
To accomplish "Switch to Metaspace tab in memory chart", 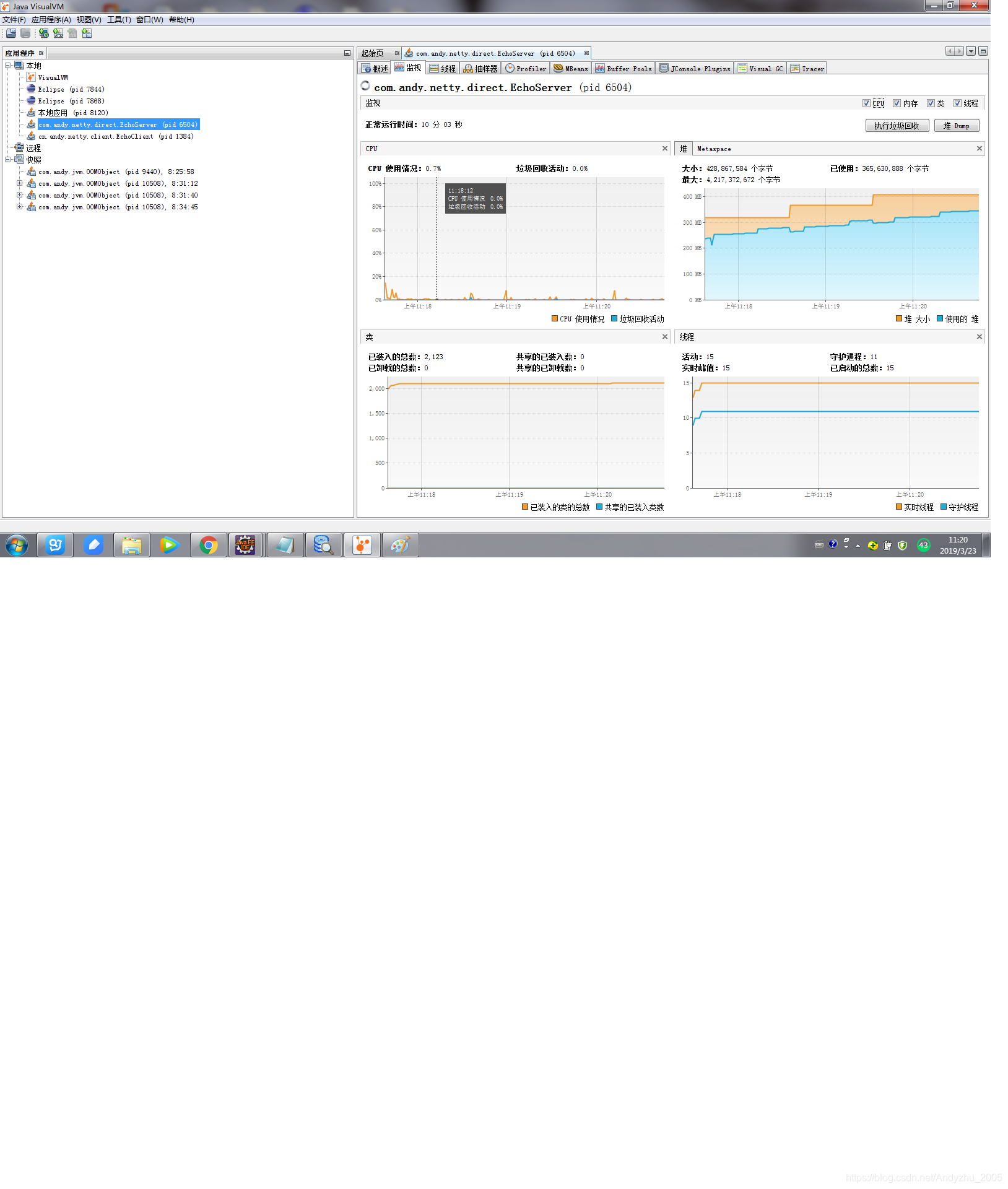I will pyautogui.click(x=714, y=149).
